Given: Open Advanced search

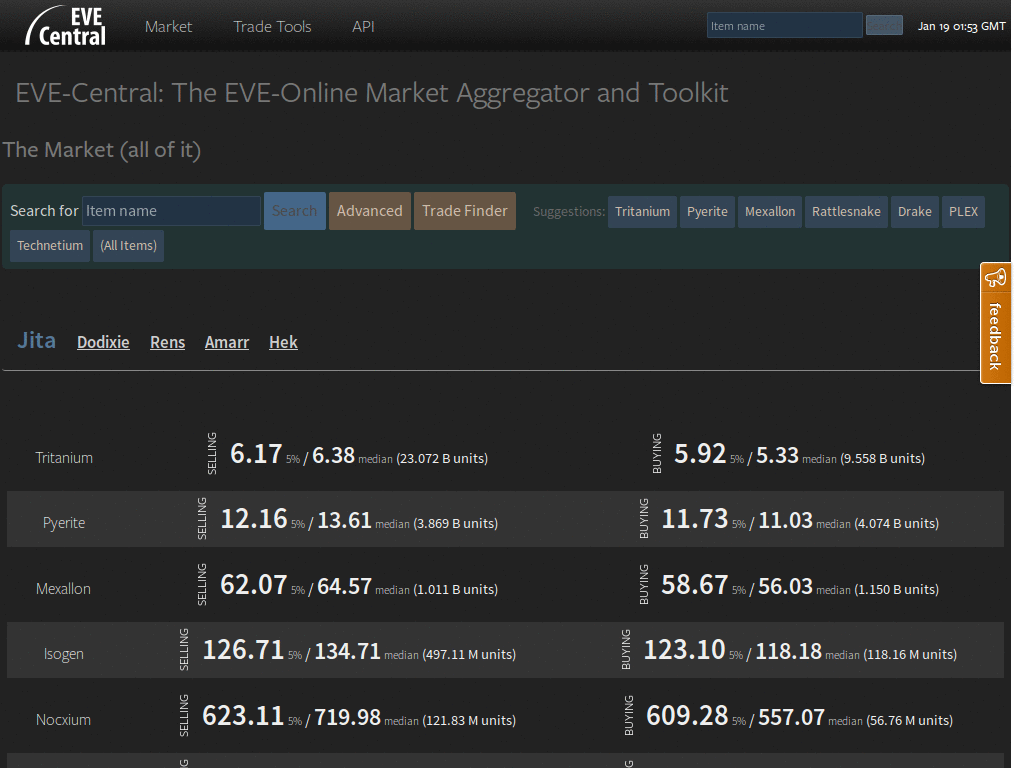Looking at the screenshot, I should [x=370, y=211].
